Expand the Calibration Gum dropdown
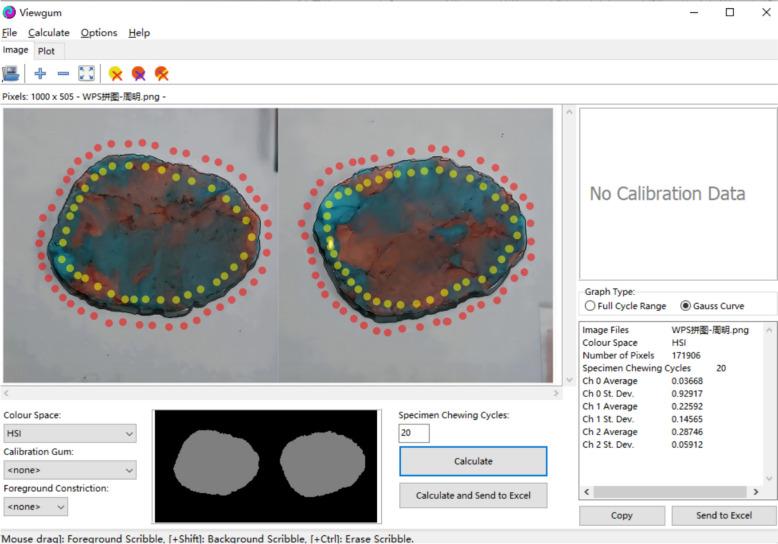 (x=69, y=470)
